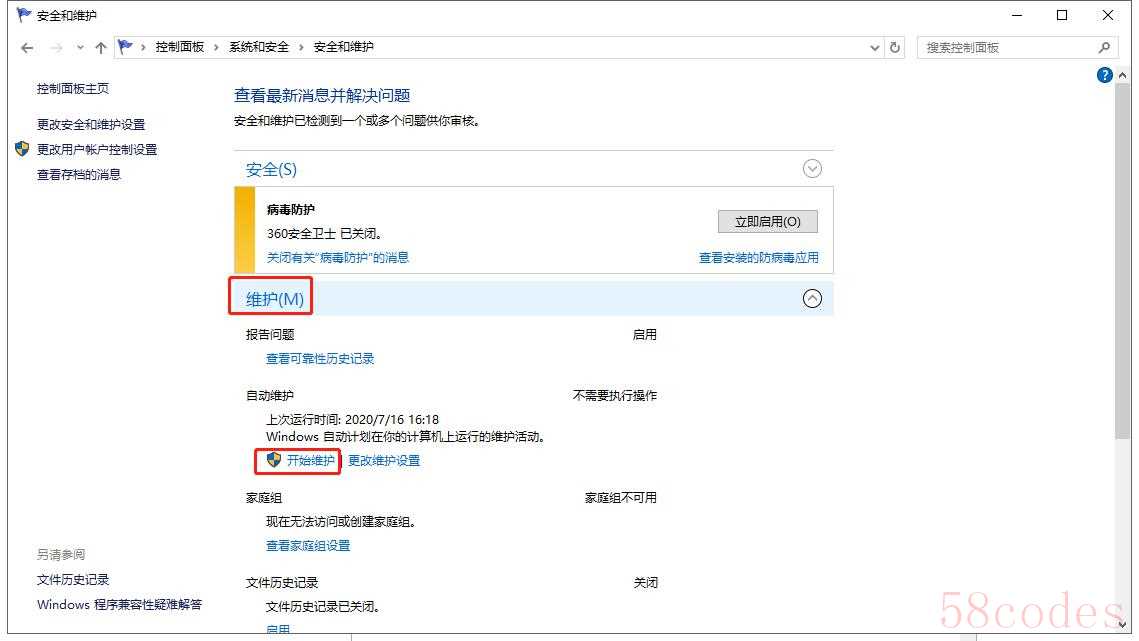Open 更改安全和维护设置

91,124
